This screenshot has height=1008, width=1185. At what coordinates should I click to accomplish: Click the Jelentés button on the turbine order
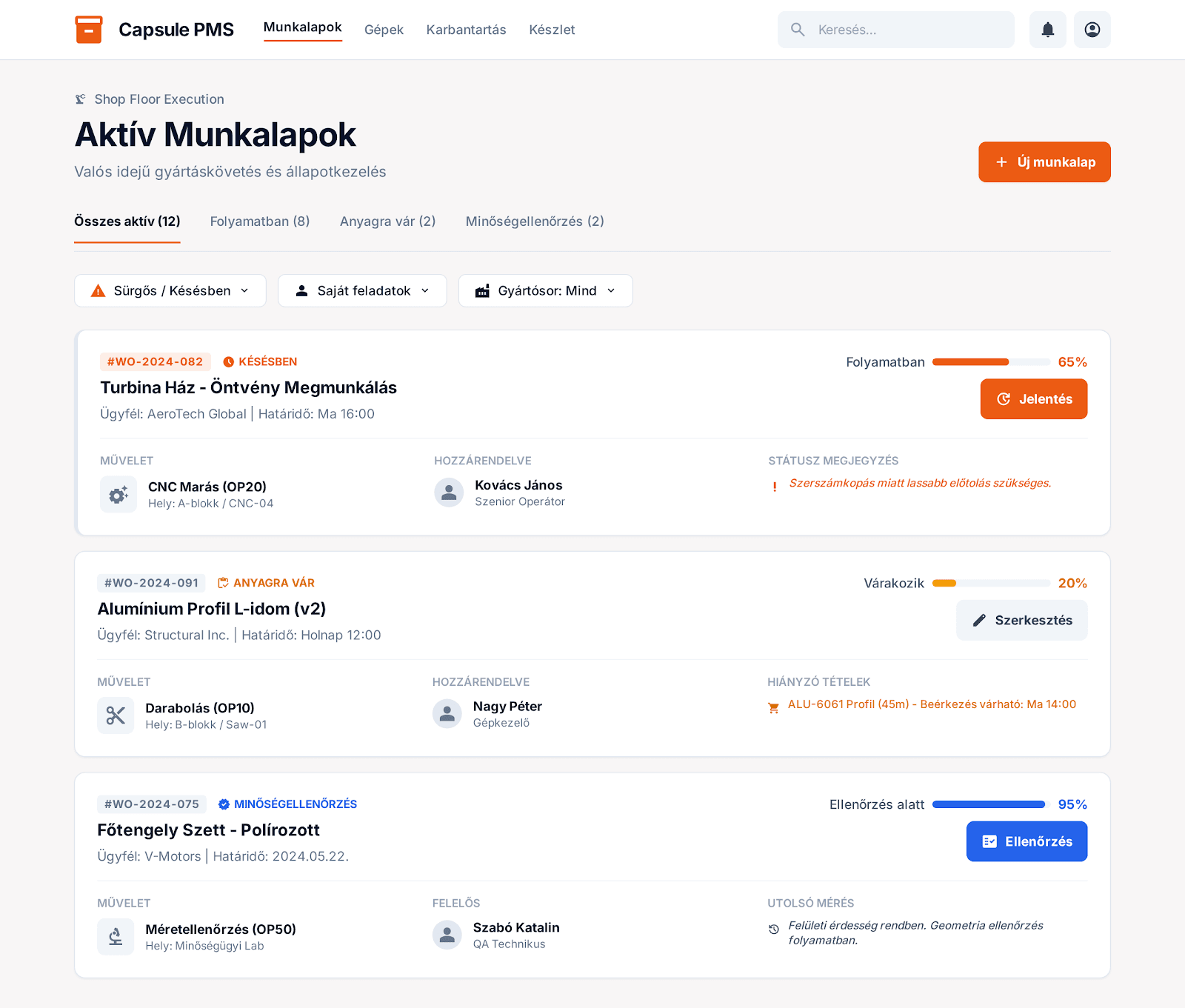[x=1033, y=398]
